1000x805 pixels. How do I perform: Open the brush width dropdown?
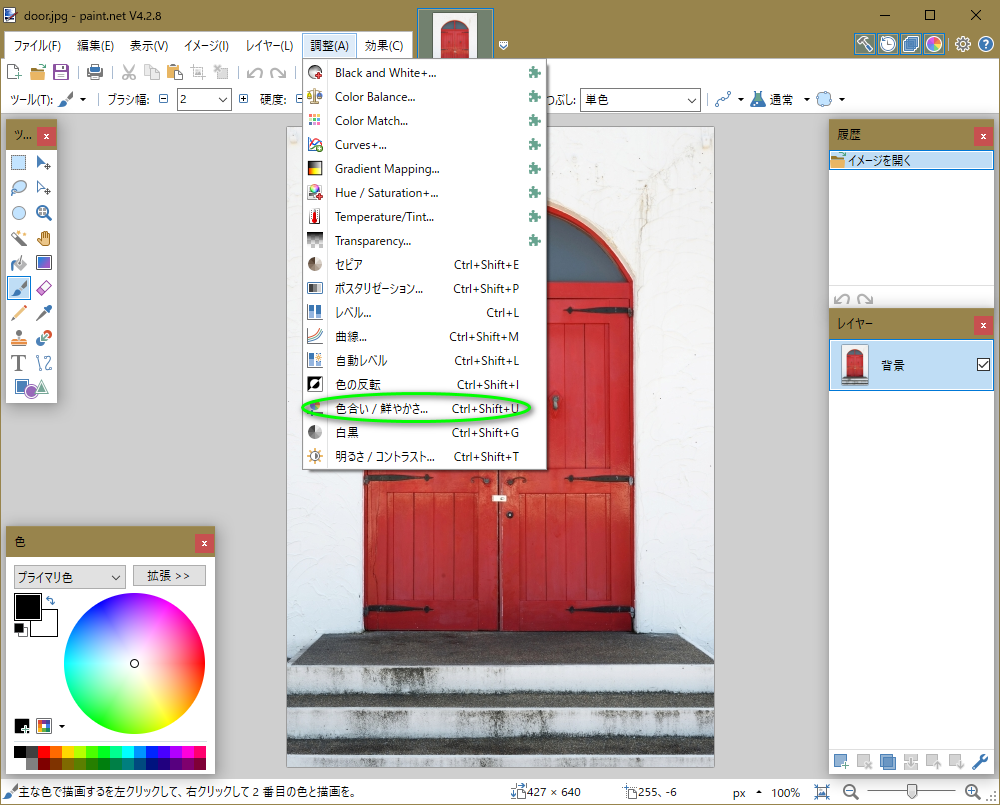click(x=222, y=100)
